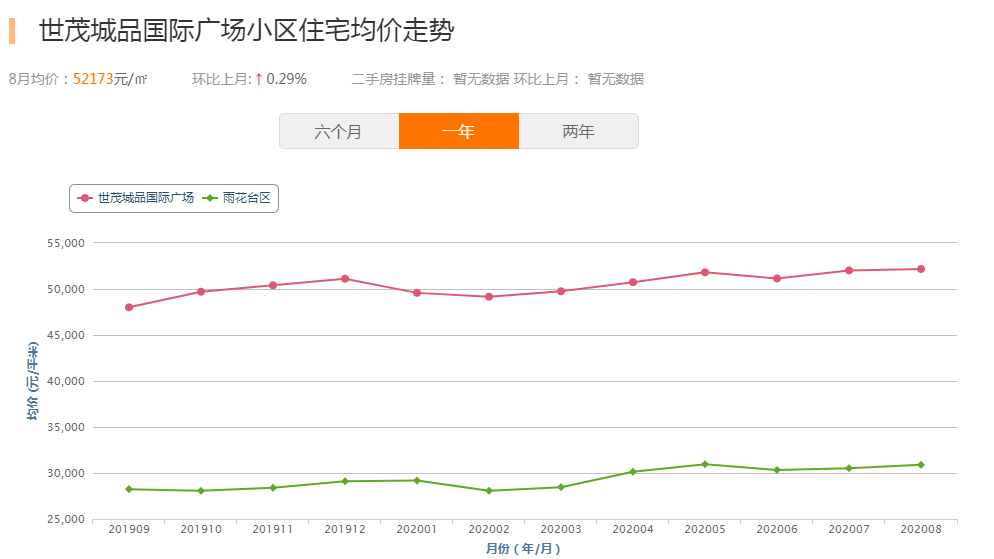
Task: Click the chart title 世茂城品国际广场小区住宅均价走势
Action: (x=246, y=30)
